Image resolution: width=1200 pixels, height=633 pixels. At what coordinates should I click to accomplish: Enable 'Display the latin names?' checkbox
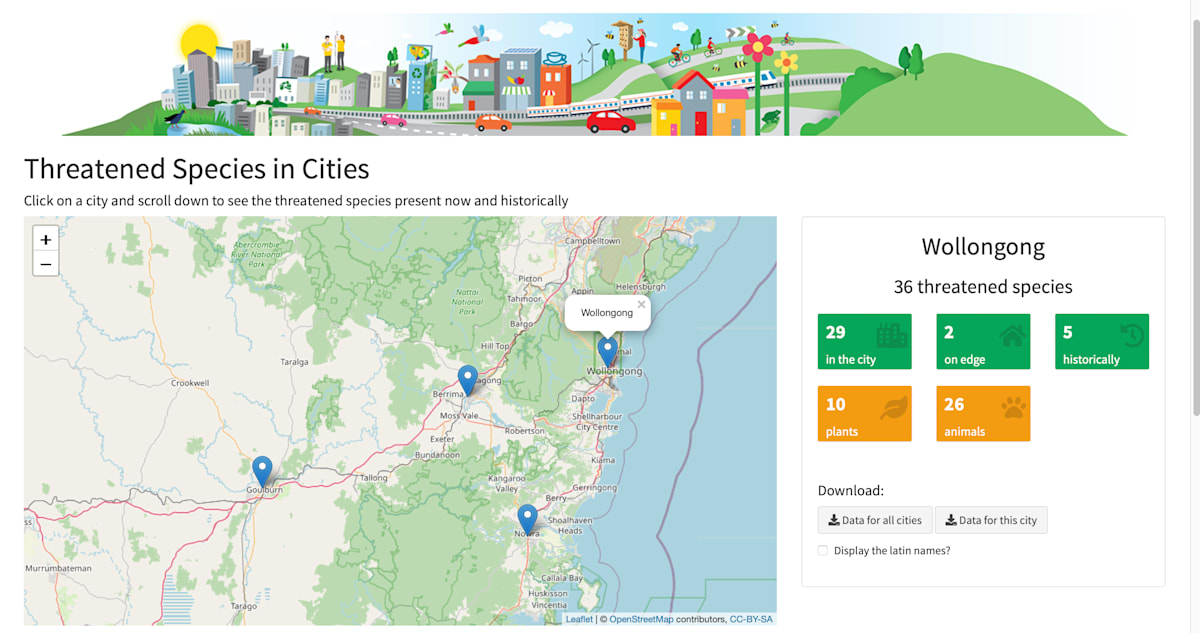coord(822,550)
